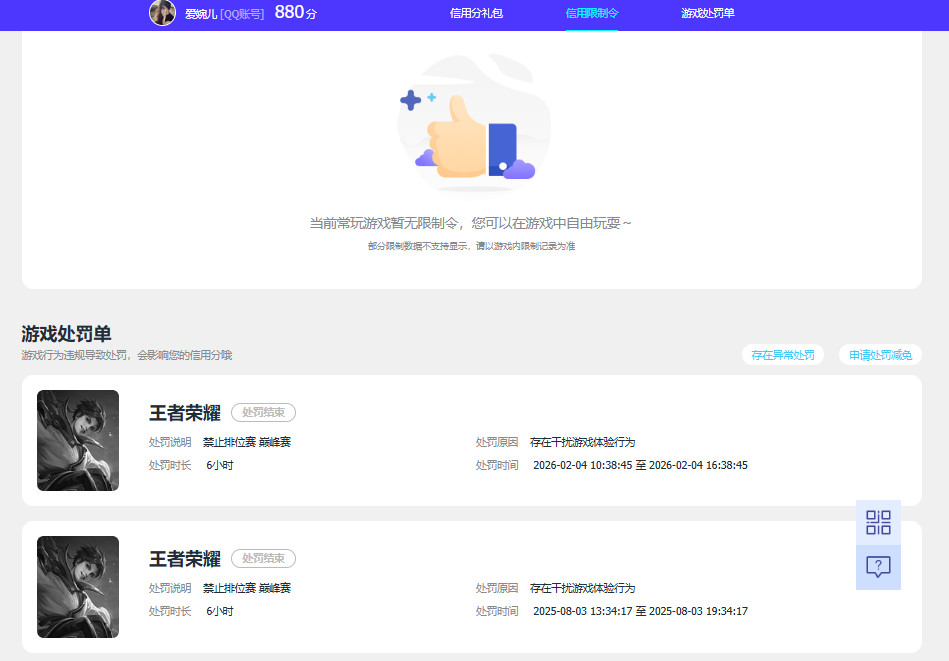949x661 pixels.
Task: Click 处罚结束 badge on 2026-02-04 penalty
Action: tap(263, 412)
